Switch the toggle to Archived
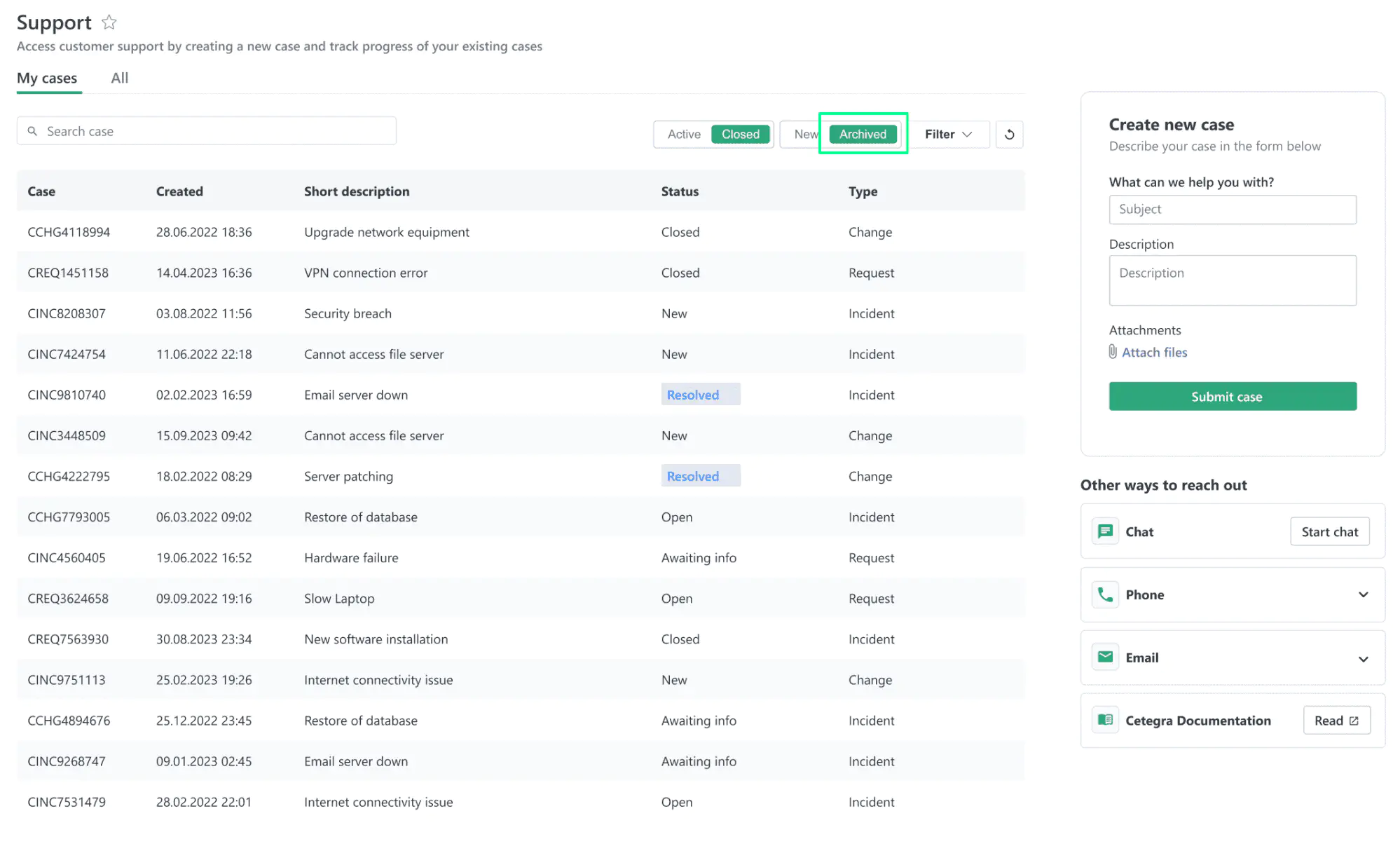 point(863,134)
